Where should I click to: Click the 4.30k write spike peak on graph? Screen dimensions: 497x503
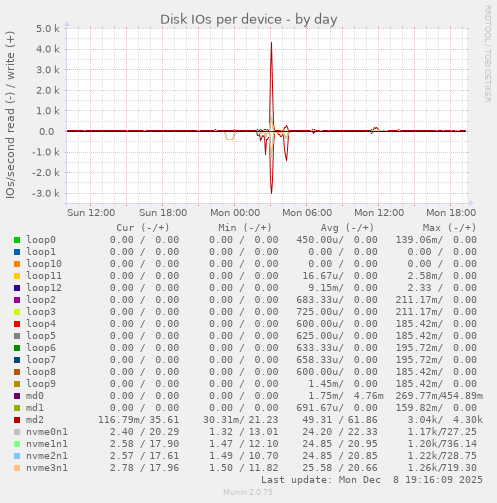click(271, 43)
